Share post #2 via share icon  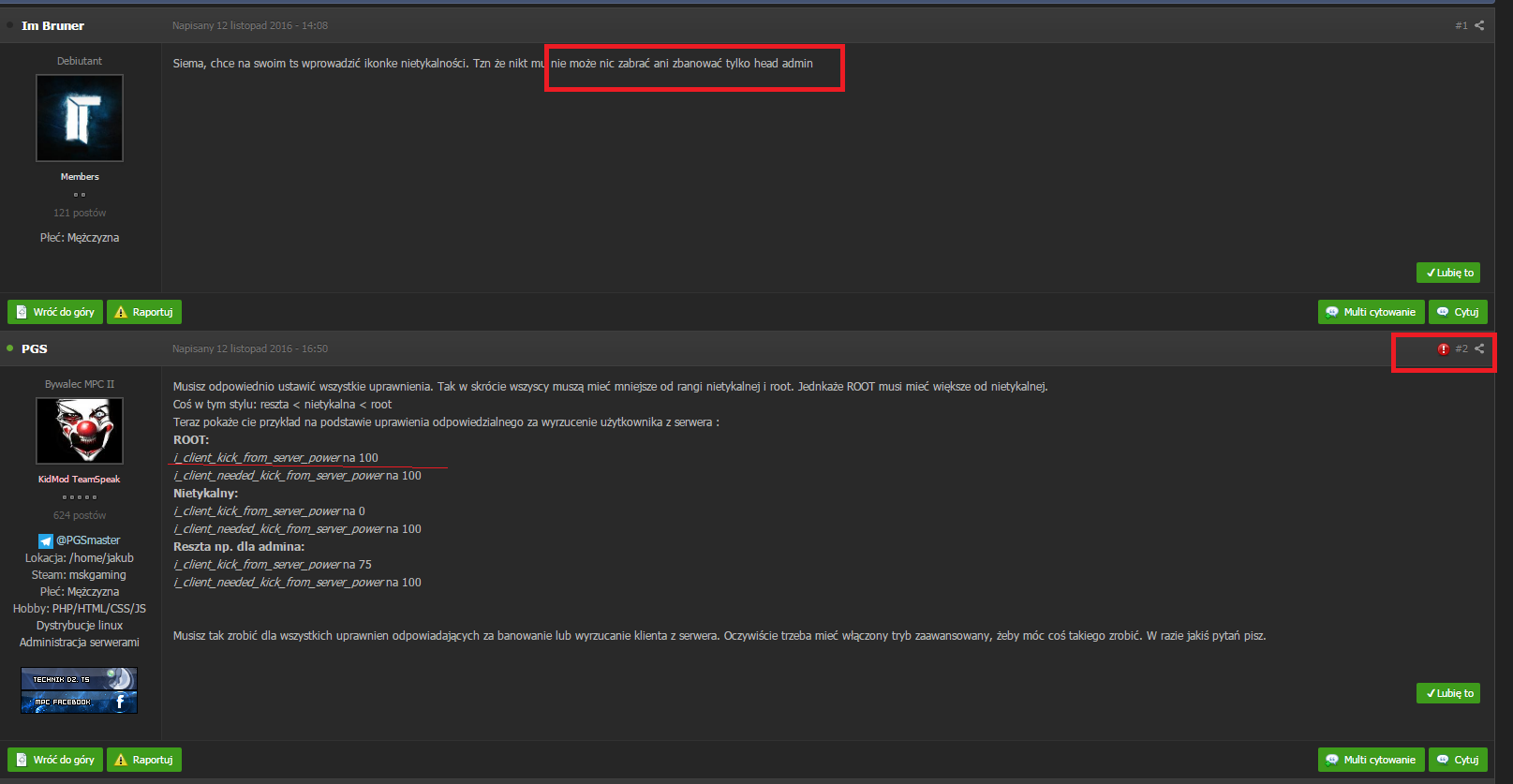1479,348
